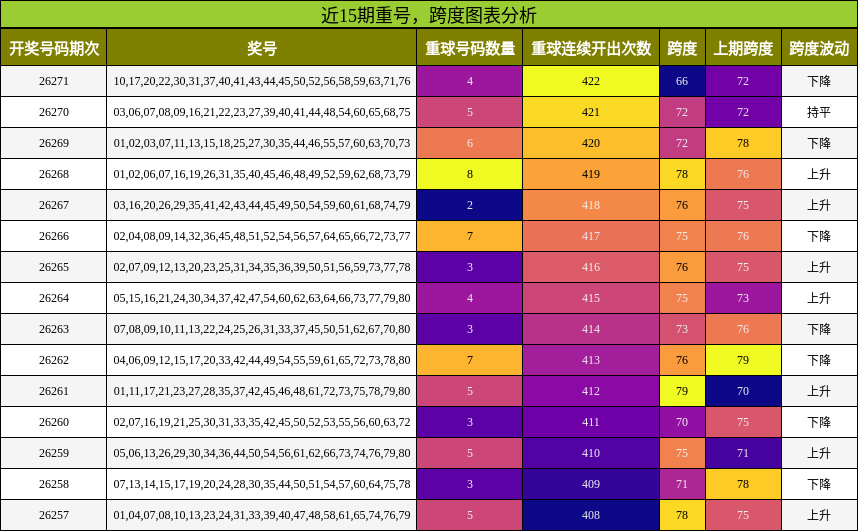Select the winning numbers row starting 04,06,09,12
The width and height of the screenshot is (858, 531).
click(262, 360)
